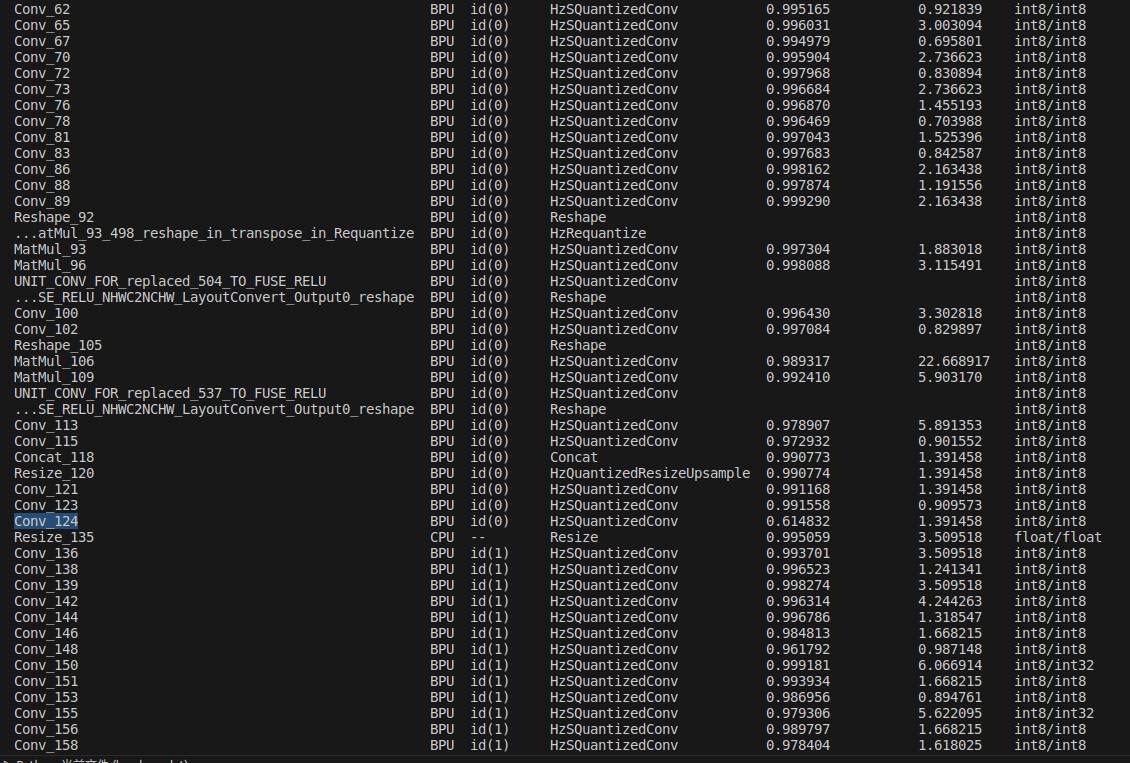Click the CPU label in the Resize_135 row
Image resolution: width=1130 pixels, height=763 pixels.
[x=442, y=537]
